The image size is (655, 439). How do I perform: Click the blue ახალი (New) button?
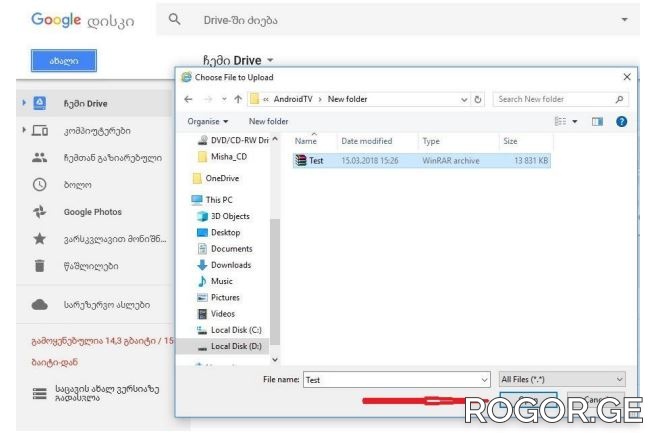coord(63,61)
